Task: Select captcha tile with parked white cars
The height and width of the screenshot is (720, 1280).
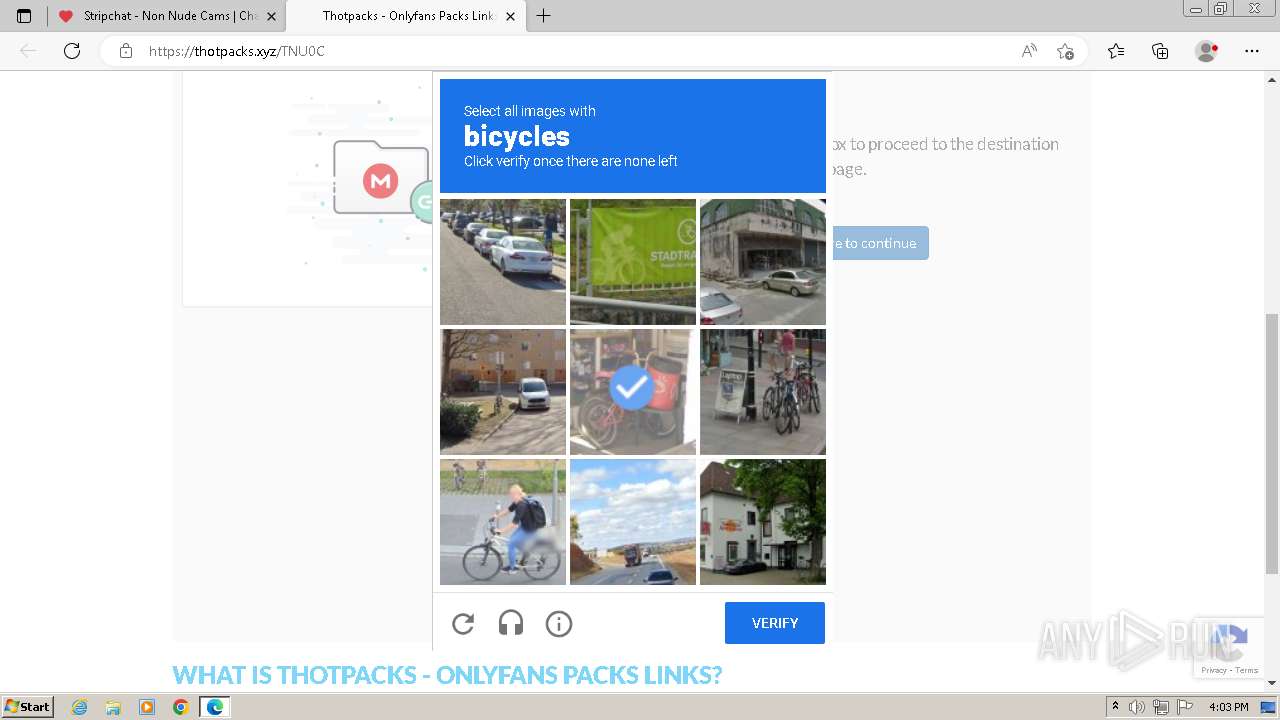Action: coord(503,262)
